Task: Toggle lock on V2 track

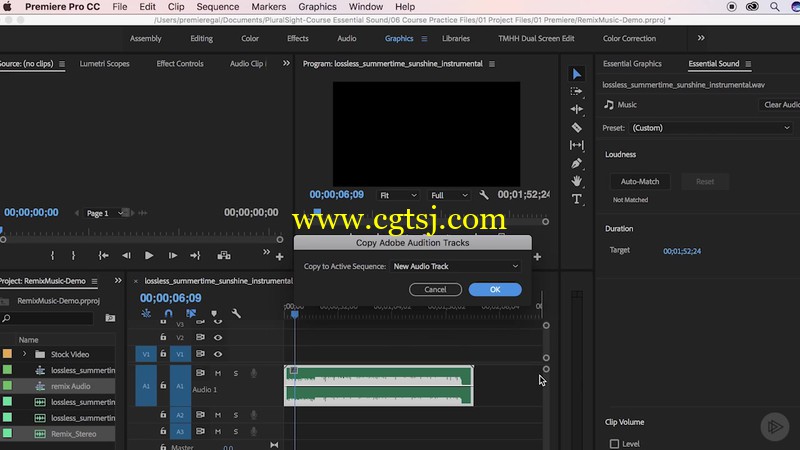Action: pos(163,337)
